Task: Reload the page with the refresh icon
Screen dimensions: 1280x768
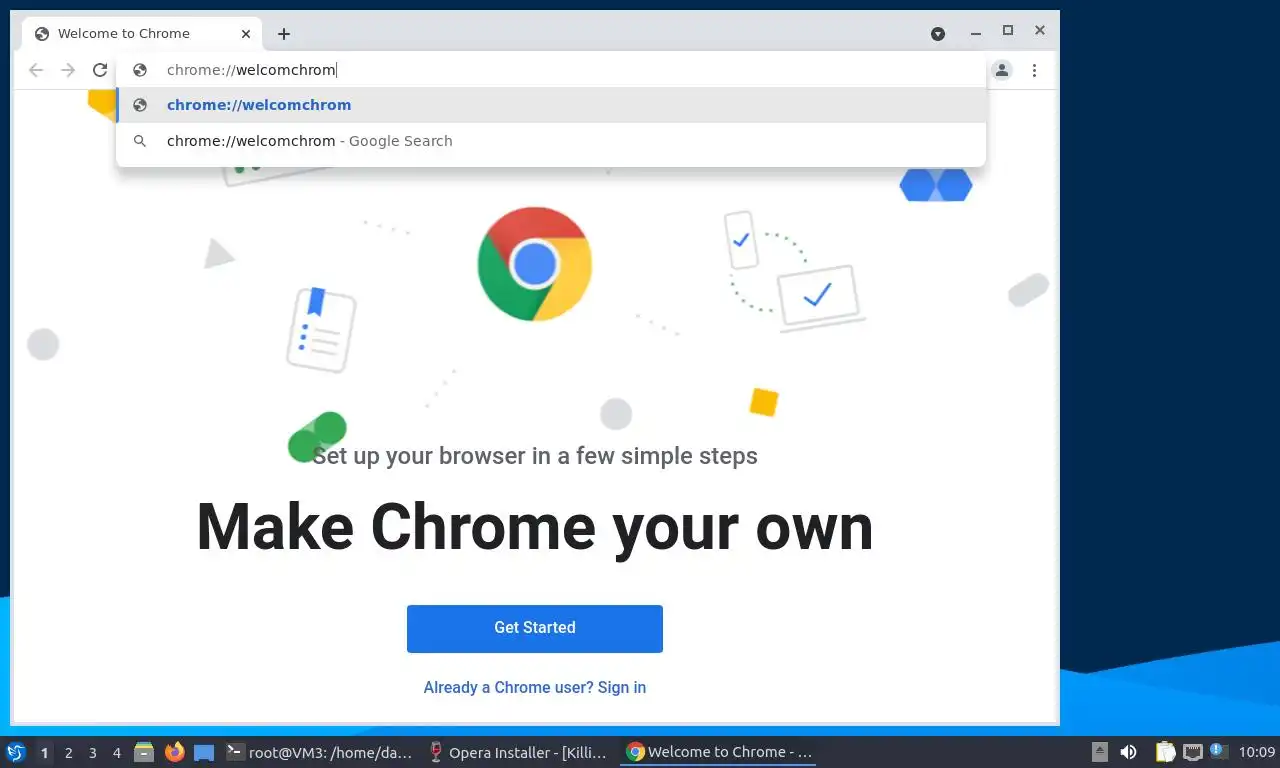Action: click(x=100, y=70)
